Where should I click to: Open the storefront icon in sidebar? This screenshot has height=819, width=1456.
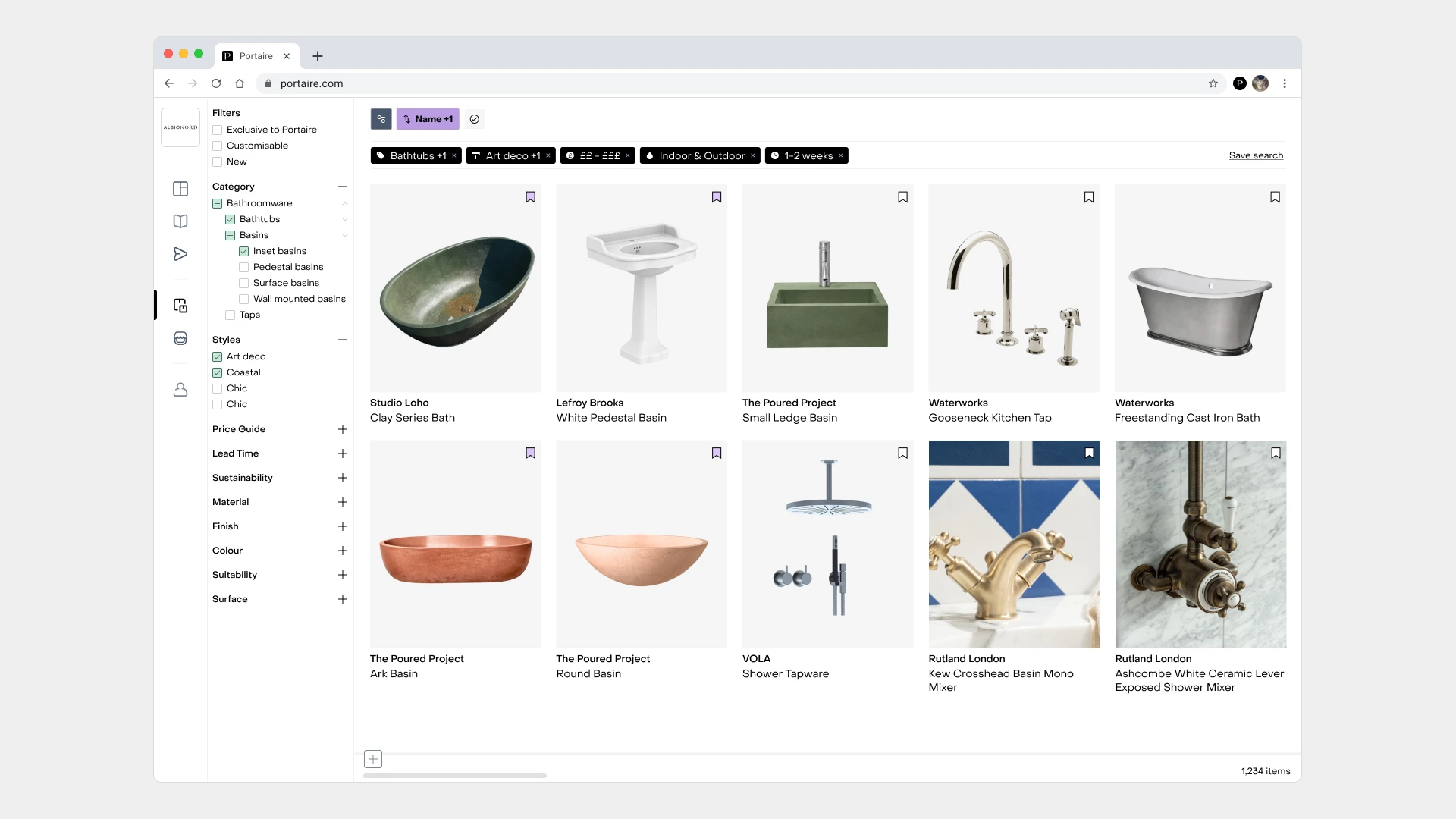click(180, 338)
